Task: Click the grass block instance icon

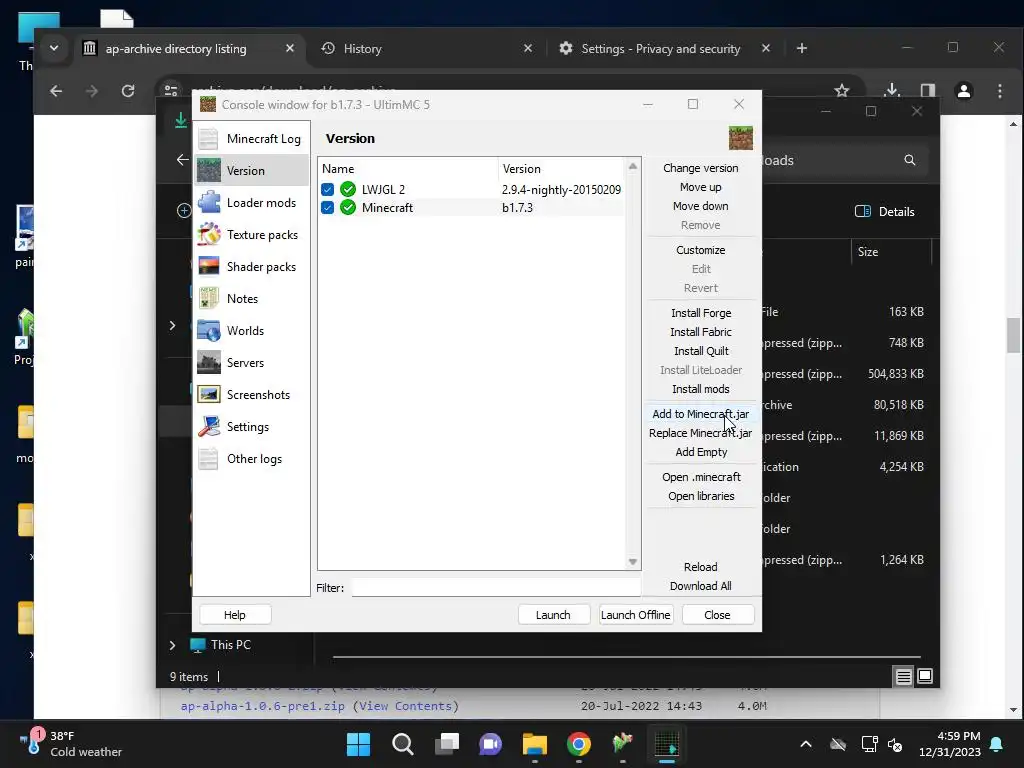Action: 741,138
